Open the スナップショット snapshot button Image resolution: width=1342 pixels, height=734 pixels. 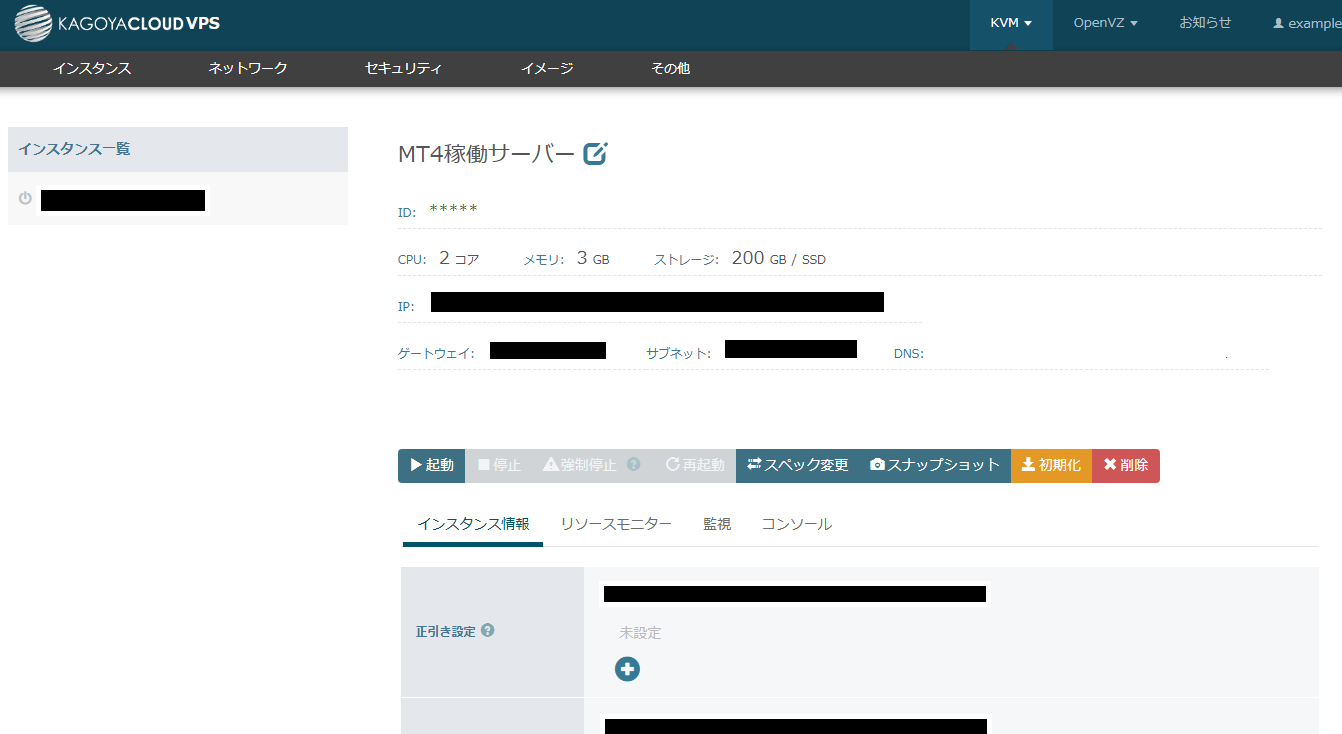coord(935,465)
